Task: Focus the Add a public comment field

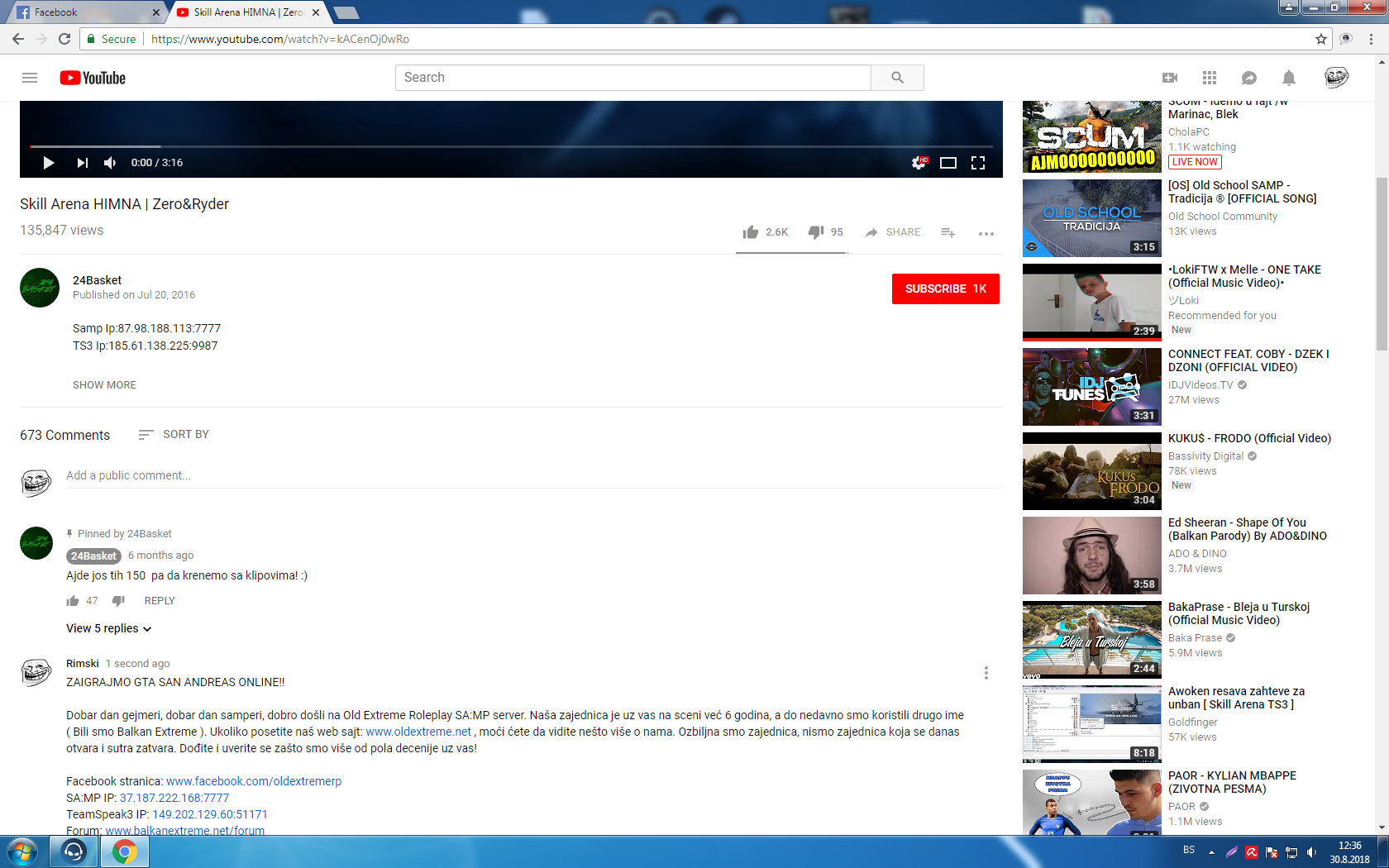Action: click(534, 475)
